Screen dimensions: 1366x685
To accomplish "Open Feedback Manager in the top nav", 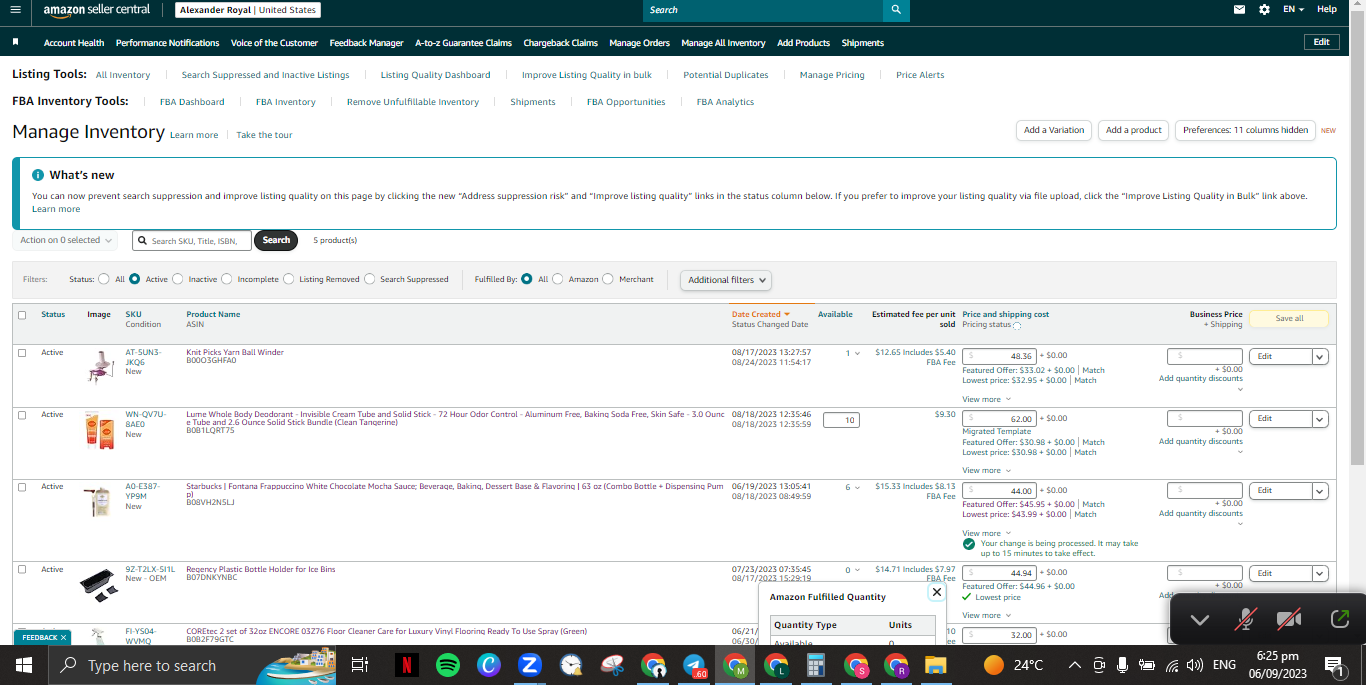I will click(x=366, y=43).
